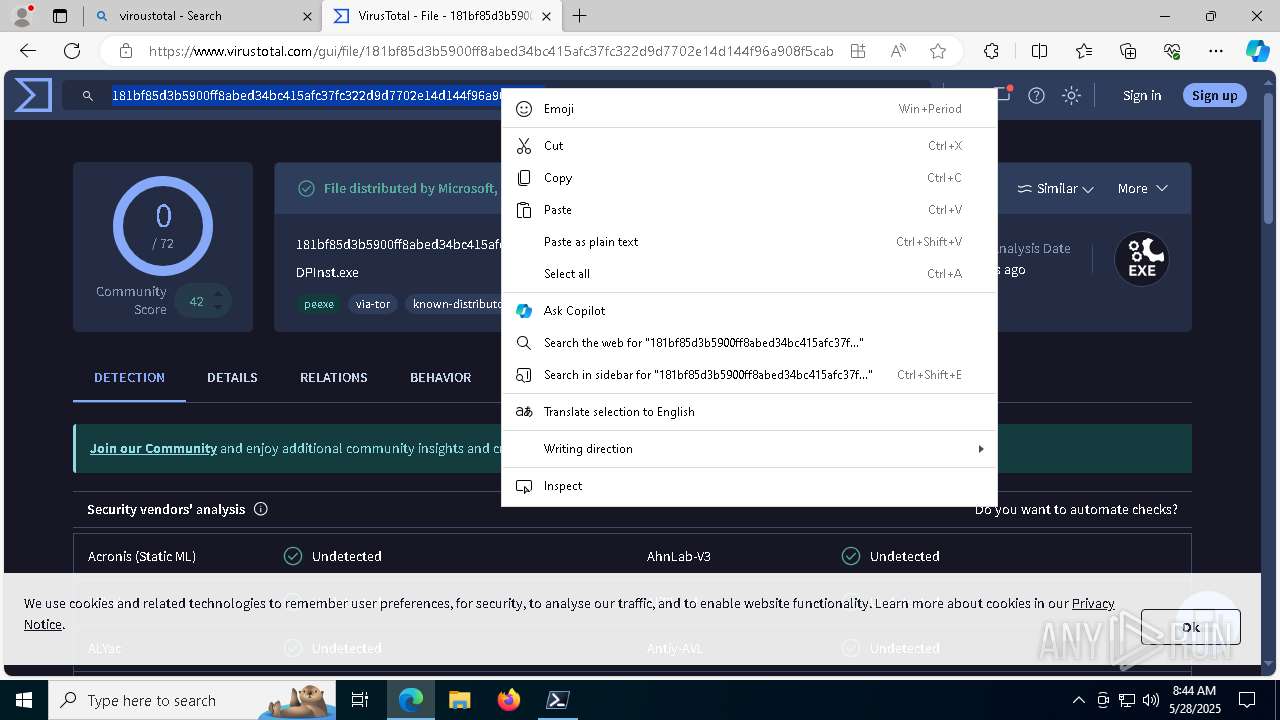Screen dimensions: 1280x720
Task: Expand the Similar dropdown
Action: 1056,188
